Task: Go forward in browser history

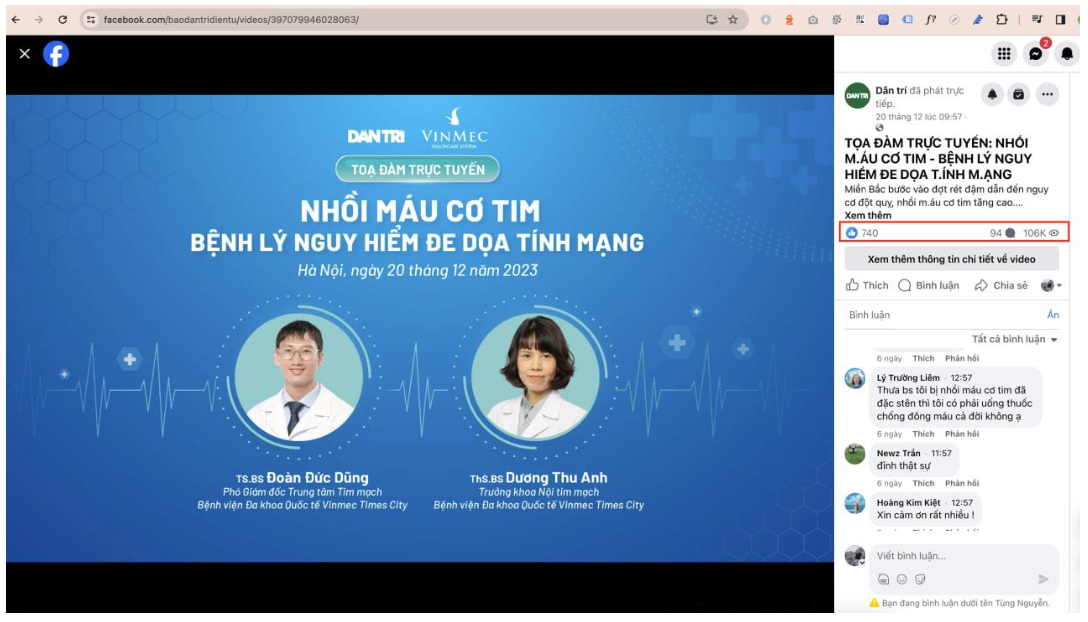Action: [39, 19]
